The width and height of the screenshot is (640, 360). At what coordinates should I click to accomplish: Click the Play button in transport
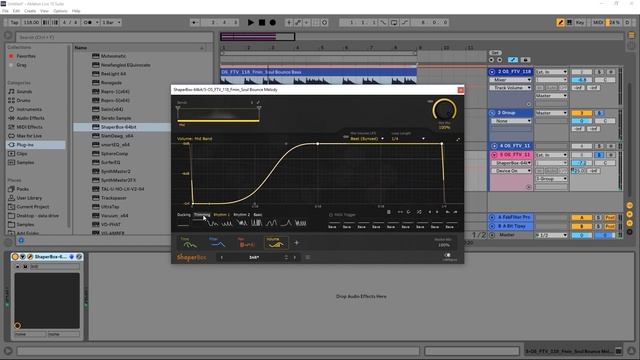251,22
